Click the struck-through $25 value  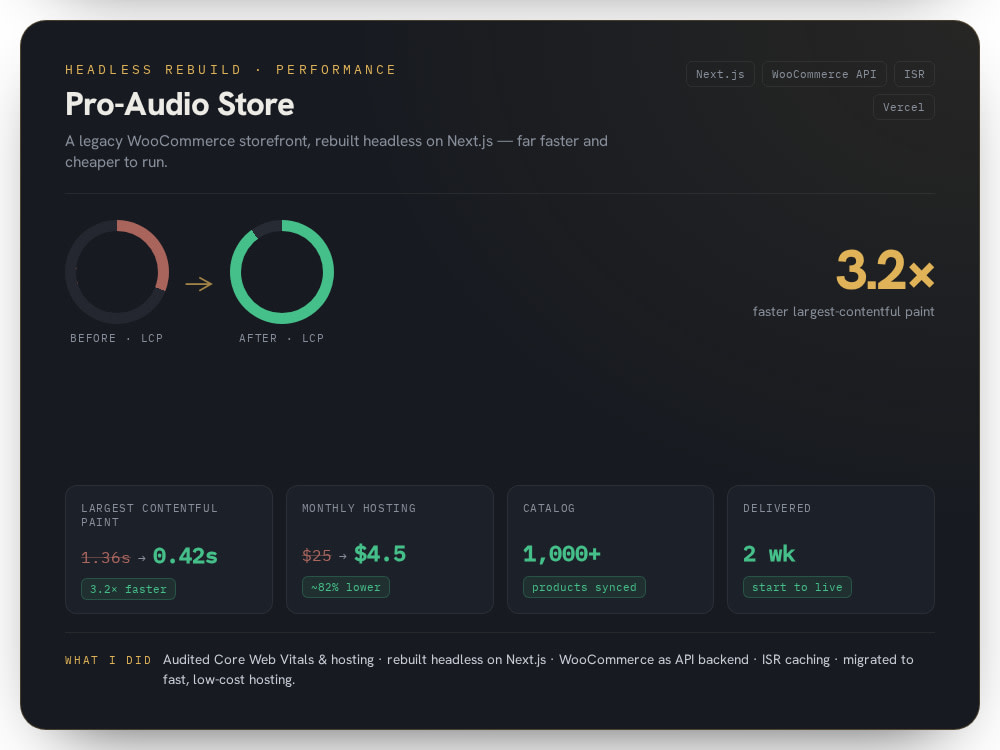point(317,555)
